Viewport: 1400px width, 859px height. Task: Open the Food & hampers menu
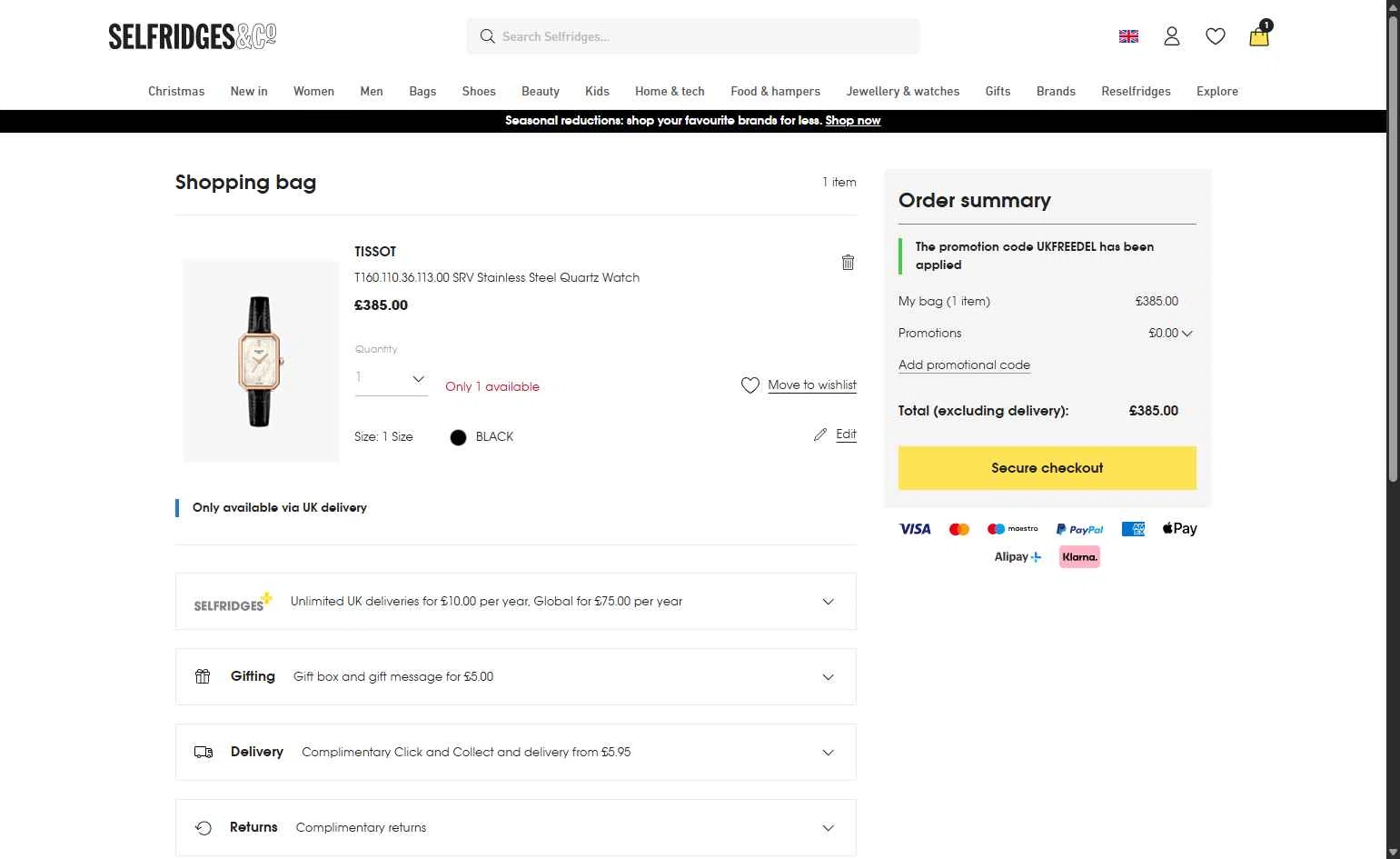coord(775,91)
